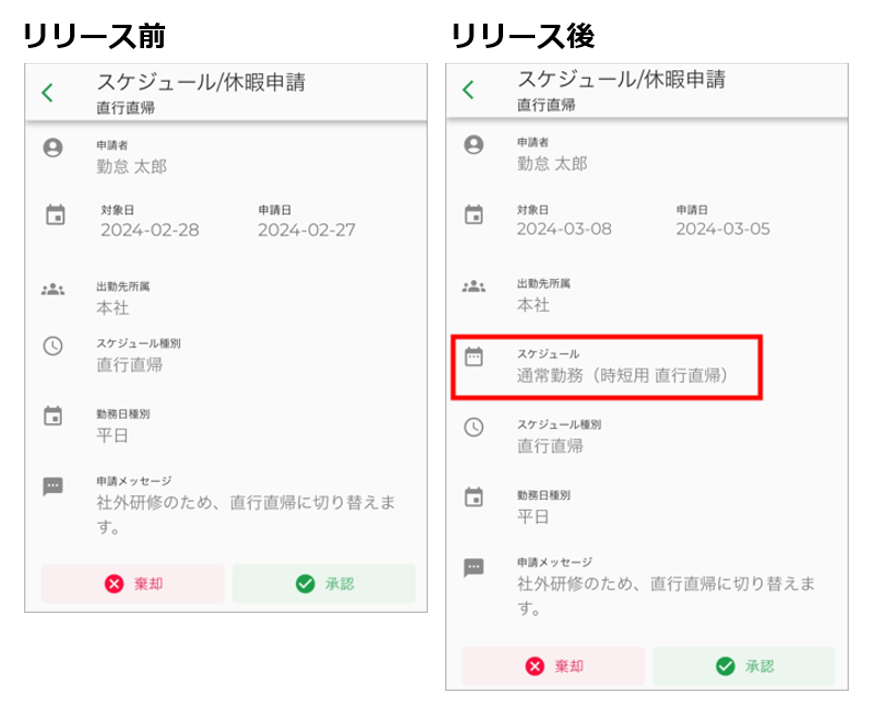Click calendar icon beside 2024-03-08 target date
The height and width of the screenshot is (706, 885).
[x=474, y=214]
